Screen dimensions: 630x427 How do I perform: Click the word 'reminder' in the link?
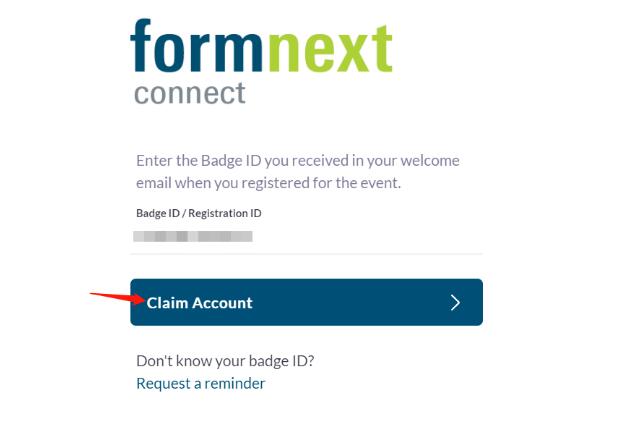pos(235,383)
